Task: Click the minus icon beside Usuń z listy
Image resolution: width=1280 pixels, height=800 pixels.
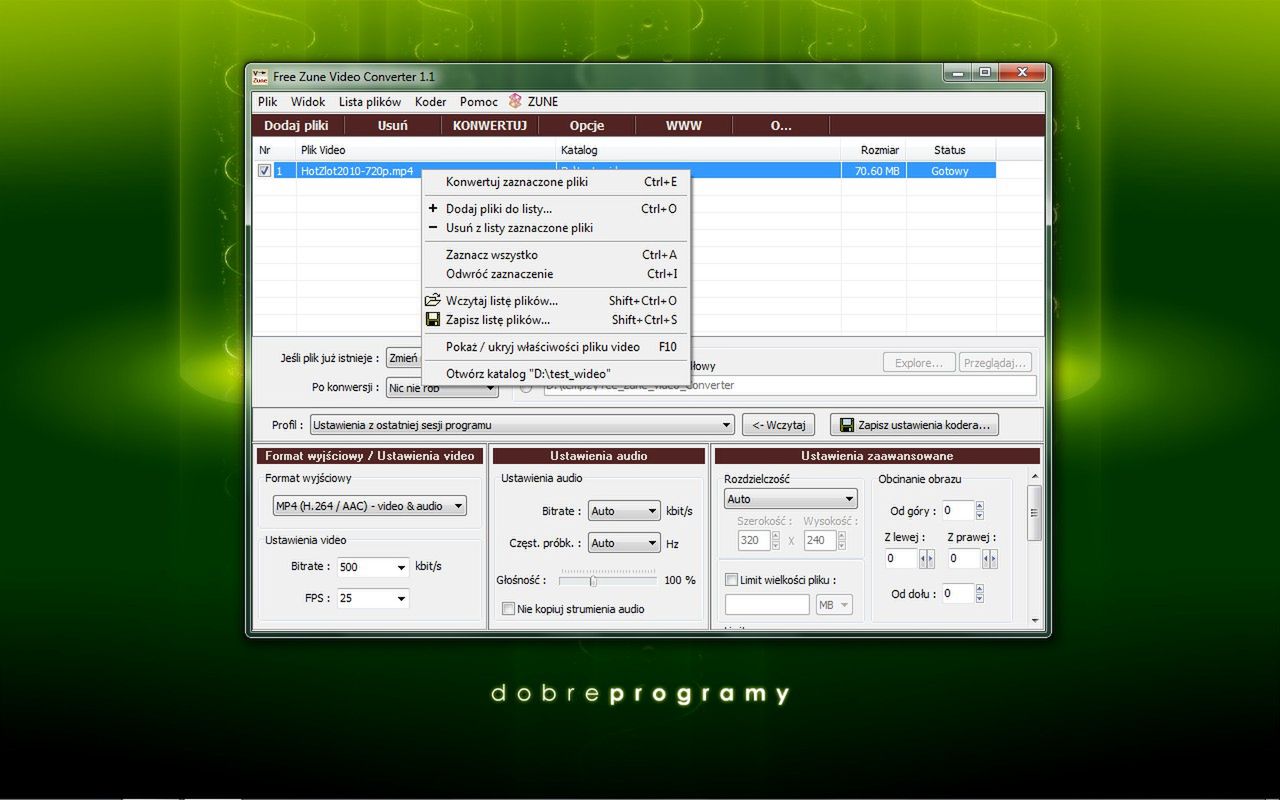Action: (x=433, y=228)
